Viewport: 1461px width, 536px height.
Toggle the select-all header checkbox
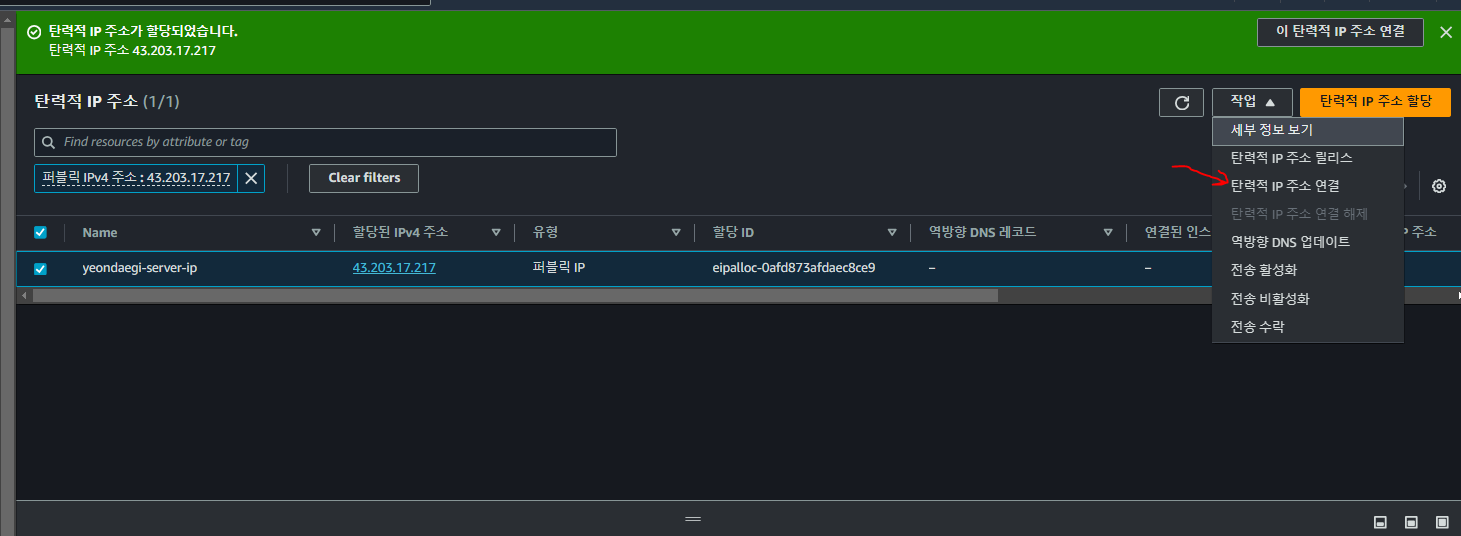41,232
